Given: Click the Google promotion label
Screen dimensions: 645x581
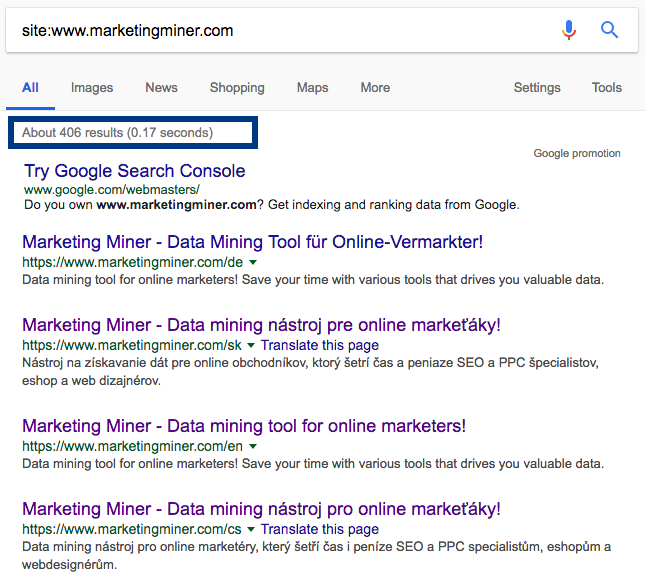Looking at the screenshot, I should tap(577, 153).
